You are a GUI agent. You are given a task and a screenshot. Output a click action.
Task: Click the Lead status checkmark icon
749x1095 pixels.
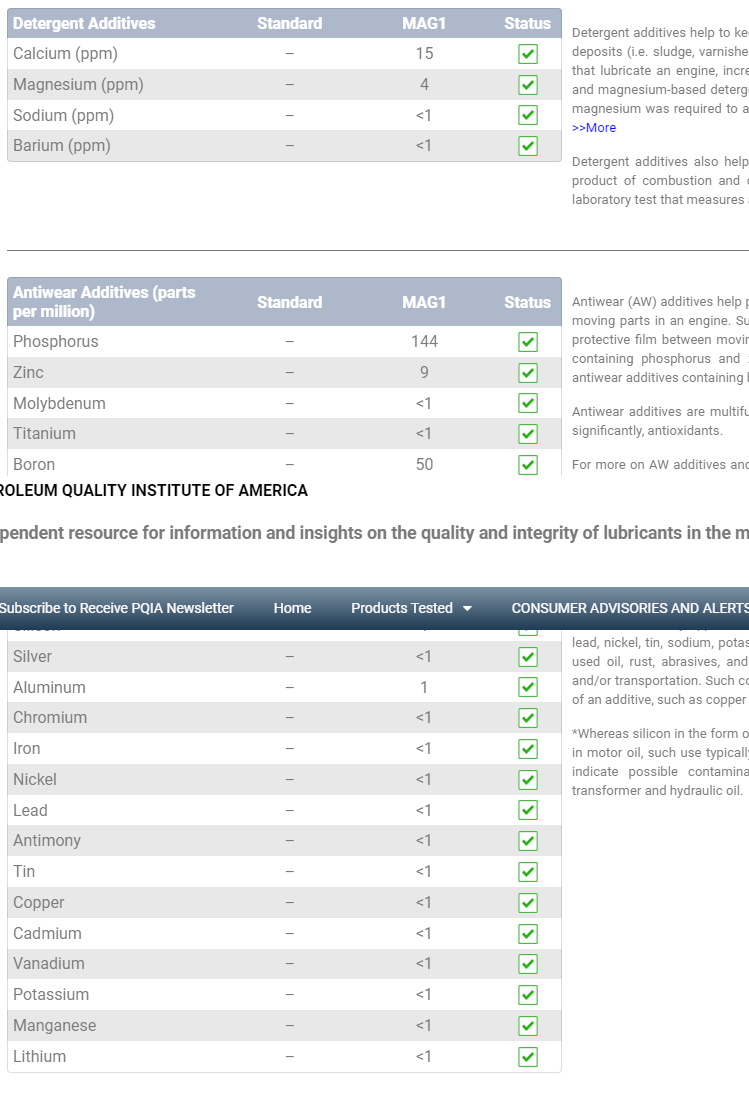click(x=528, y=810)
